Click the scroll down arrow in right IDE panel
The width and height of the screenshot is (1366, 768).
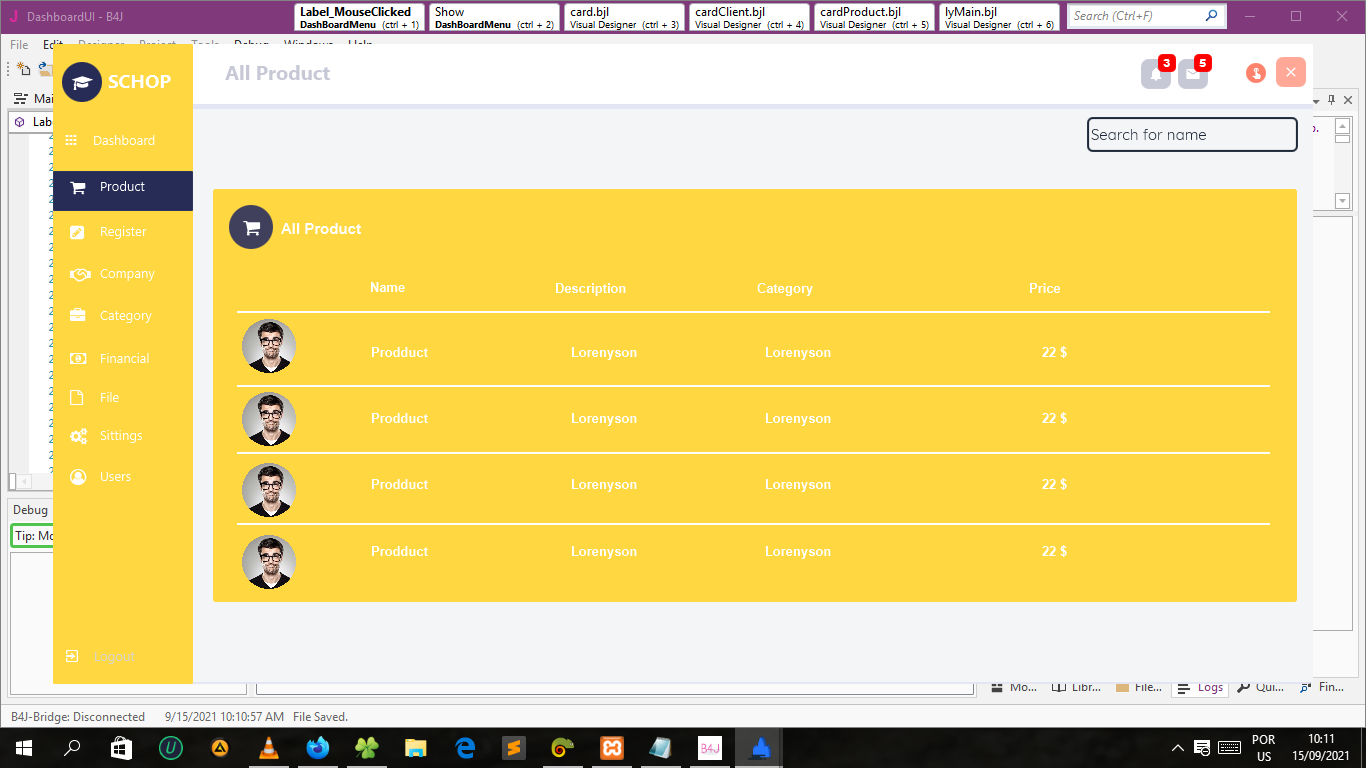point(1342,202)
